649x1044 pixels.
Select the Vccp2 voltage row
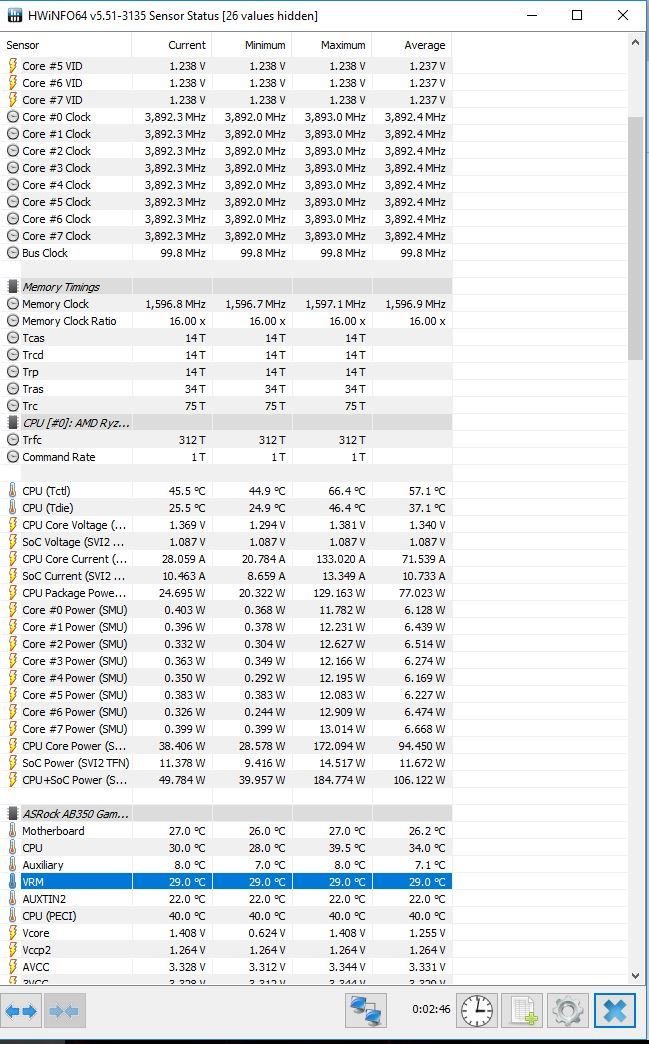[x=226, y=949]
